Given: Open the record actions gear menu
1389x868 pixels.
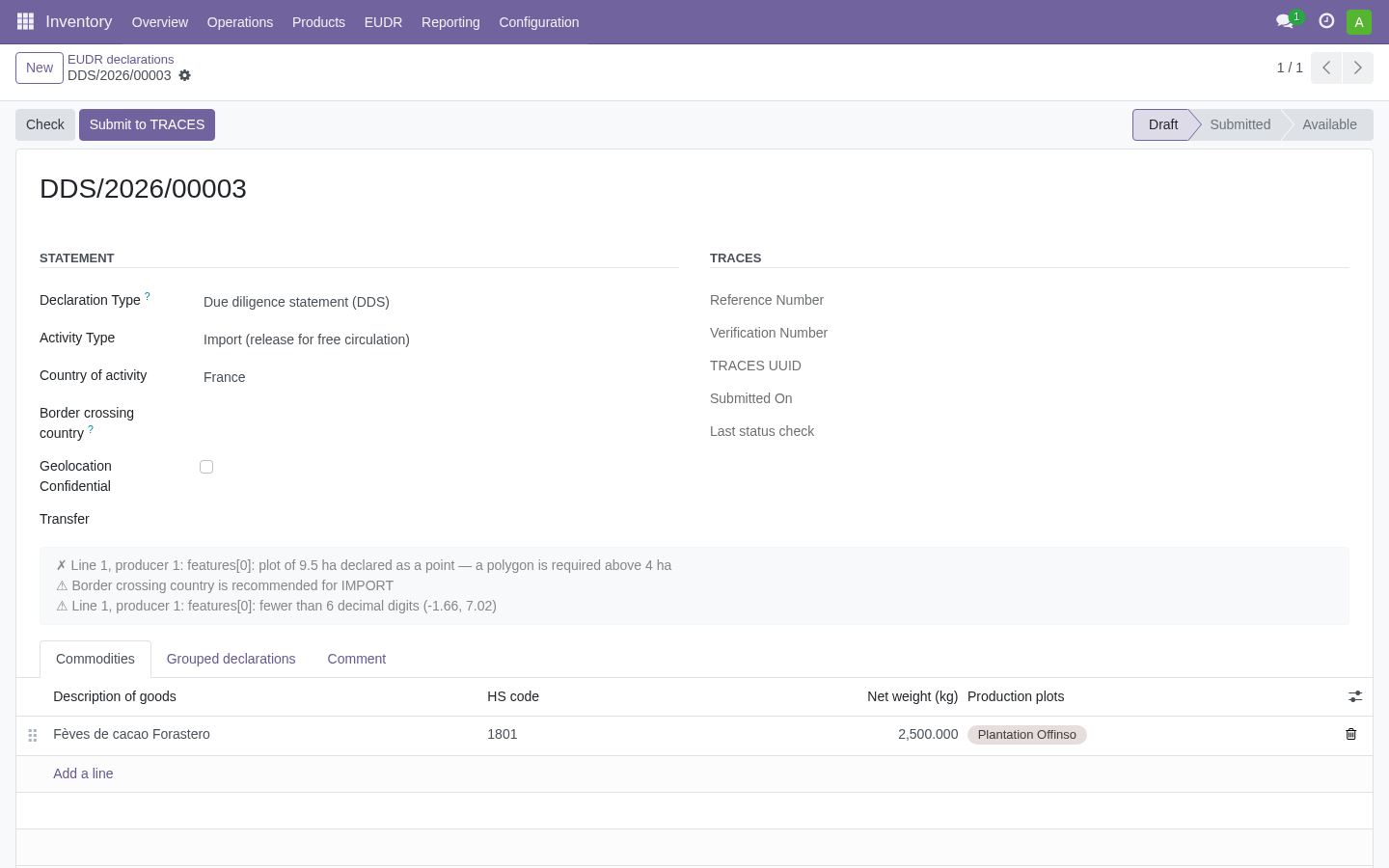Looking at the screenshot, I should click(x=185, y=75).
